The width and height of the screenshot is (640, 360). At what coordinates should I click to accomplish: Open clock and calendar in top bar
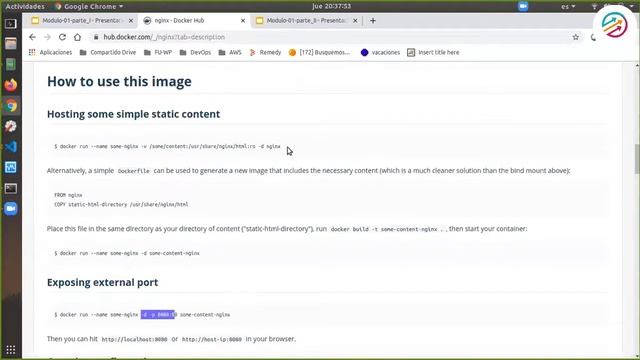[x=331, y=6]
